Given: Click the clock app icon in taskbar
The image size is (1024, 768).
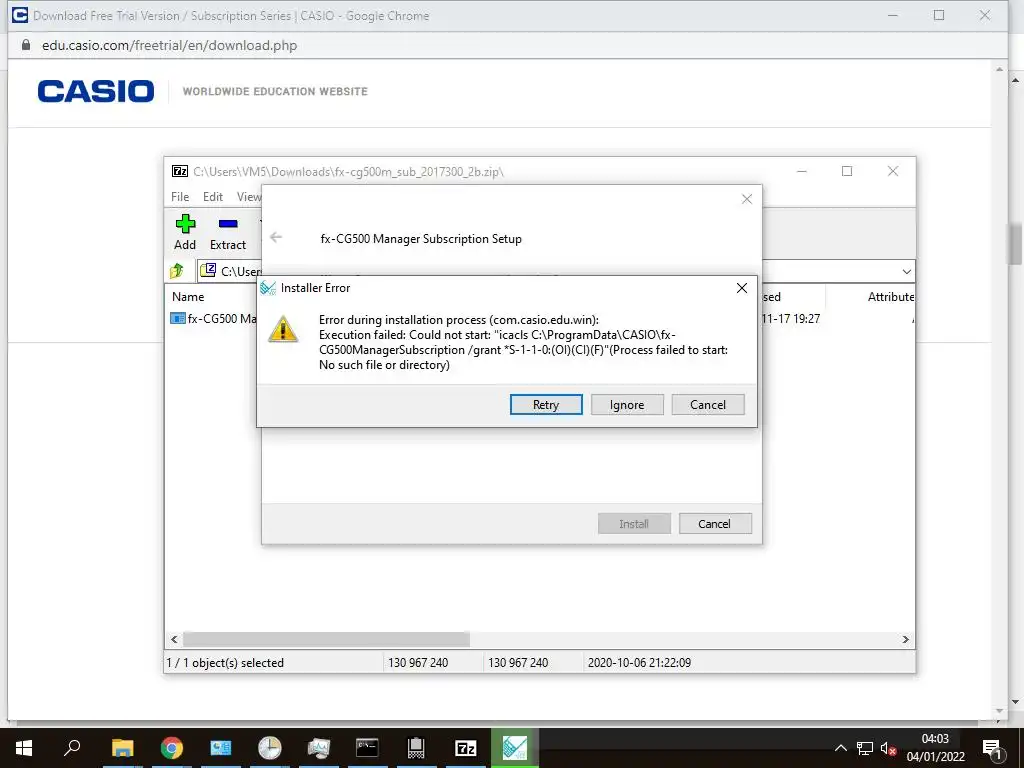Looking at the screenshot, I should (269, 747).
